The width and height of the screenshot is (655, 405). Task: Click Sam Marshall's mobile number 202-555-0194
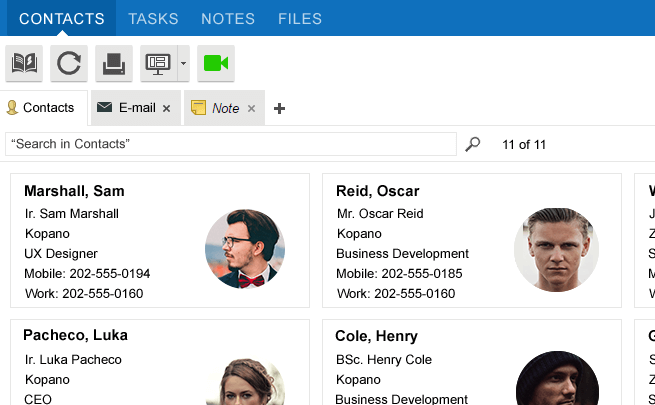click(110, 273)
